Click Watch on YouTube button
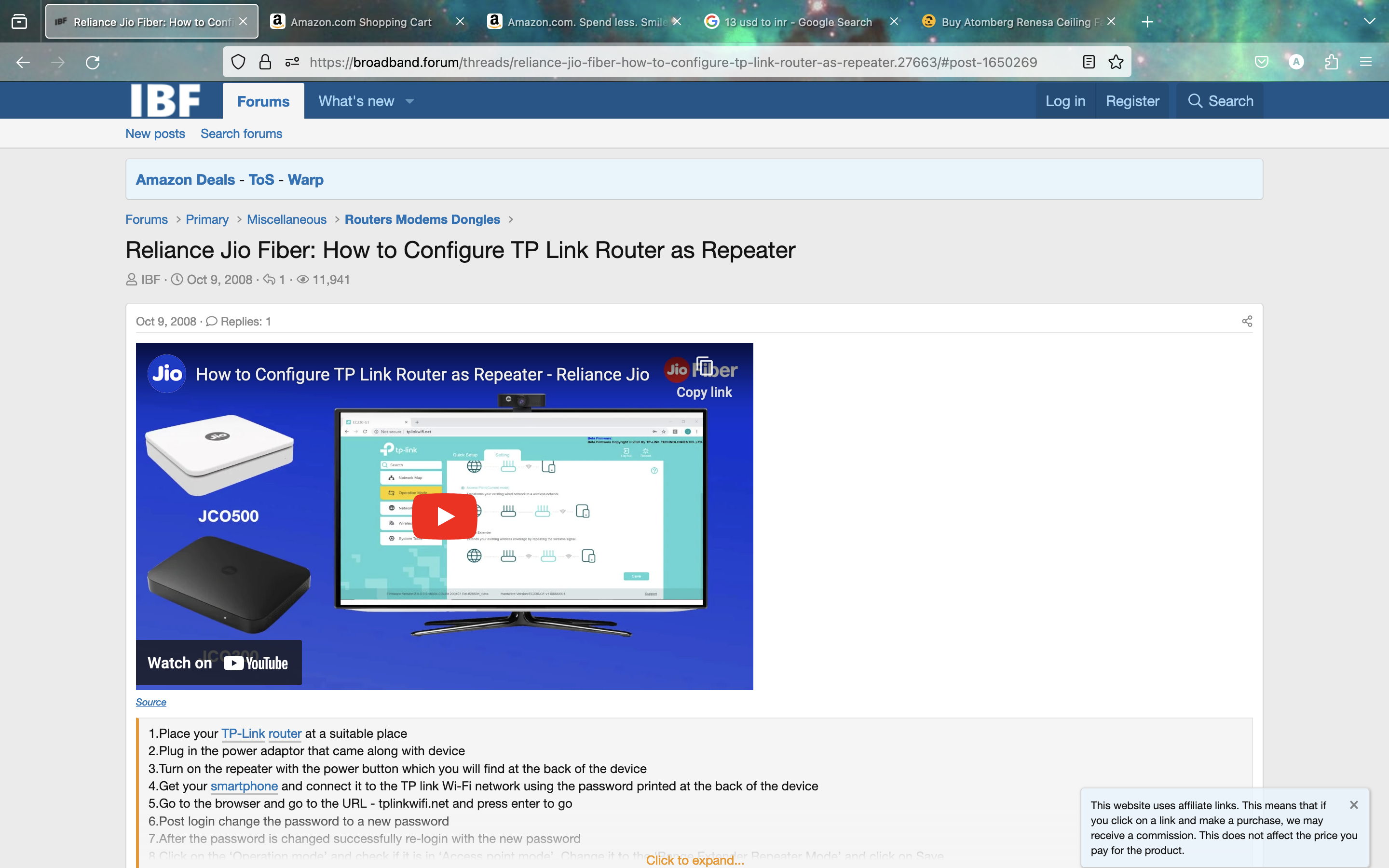Image resolution: width=1389 pixels, height=868 pixels. pos(218,663)
